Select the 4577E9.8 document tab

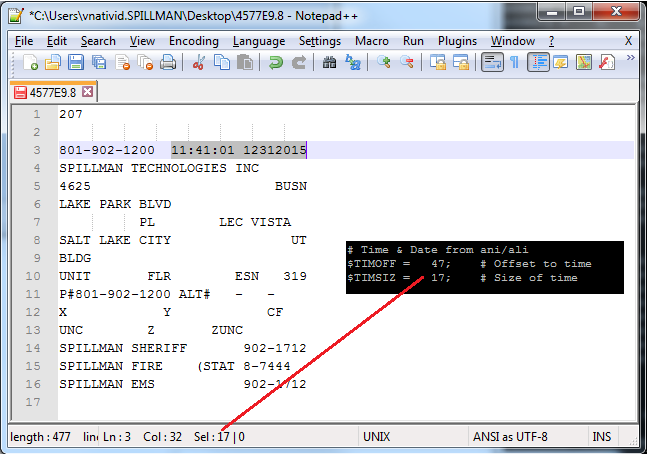point(53,92)
